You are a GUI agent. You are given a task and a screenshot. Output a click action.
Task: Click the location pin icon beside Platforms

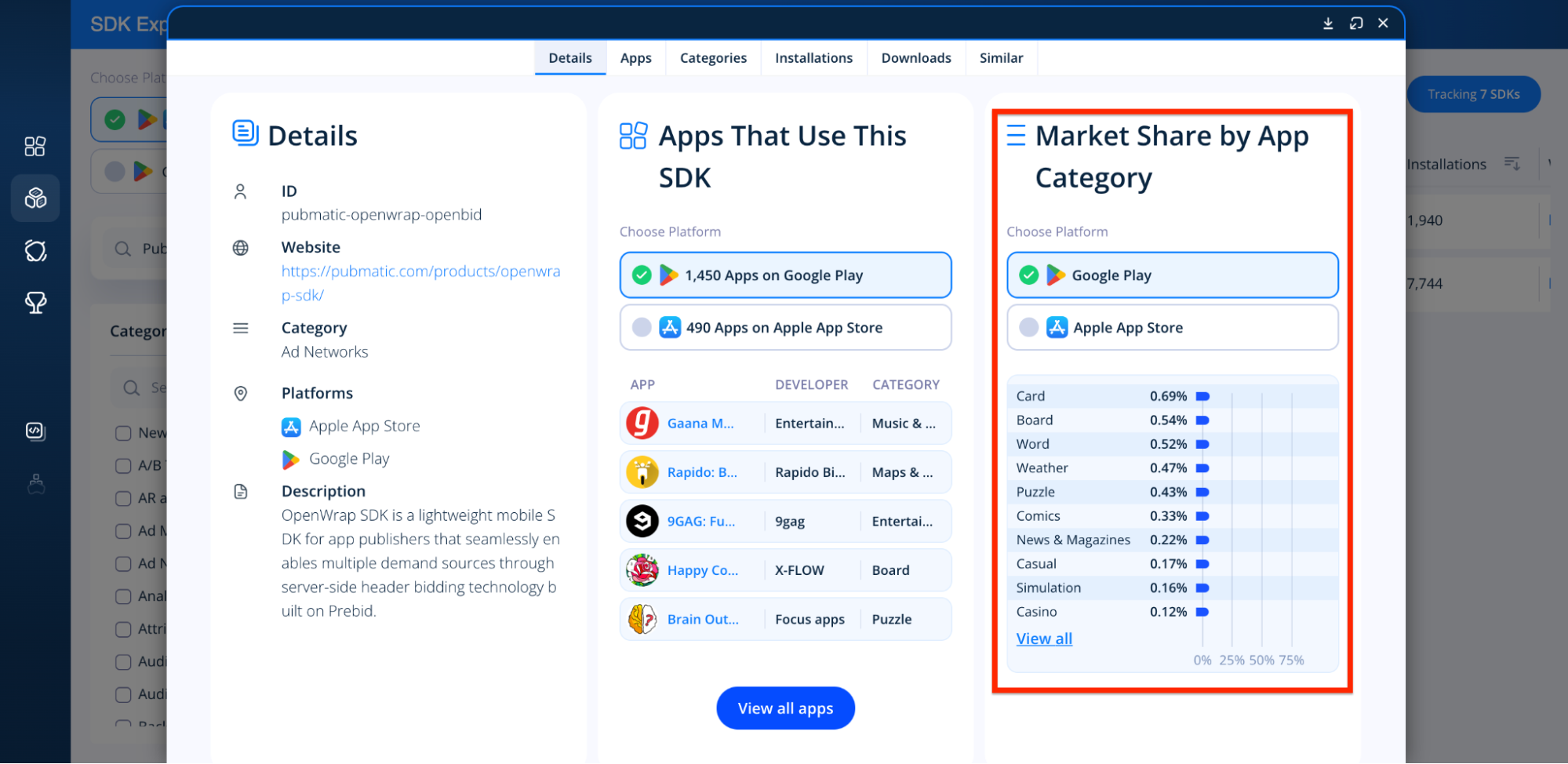(x=241, y=394)
